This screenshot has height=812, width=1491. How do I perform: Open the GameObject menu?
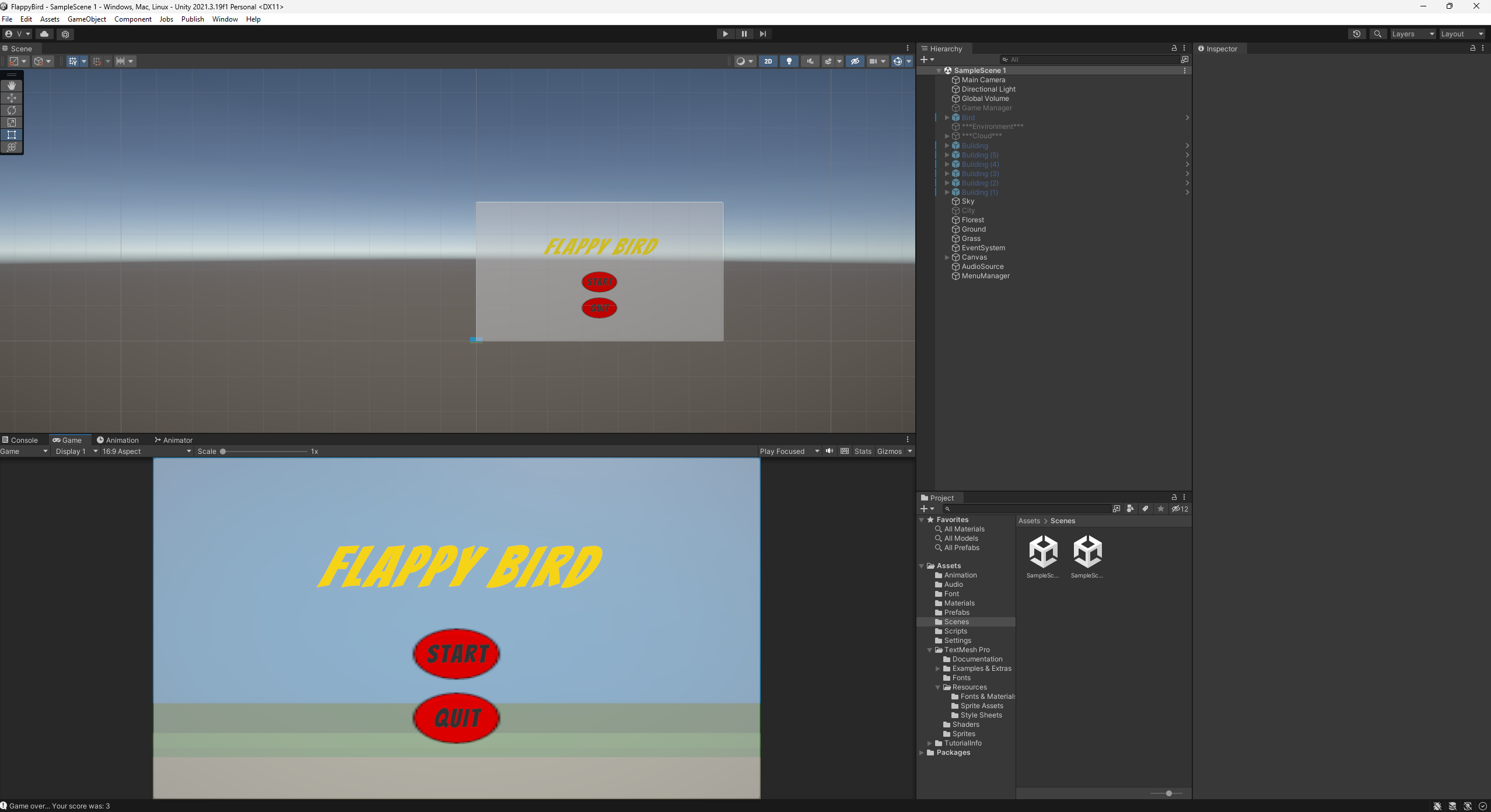pyautogui.click(x=86, y=19)
